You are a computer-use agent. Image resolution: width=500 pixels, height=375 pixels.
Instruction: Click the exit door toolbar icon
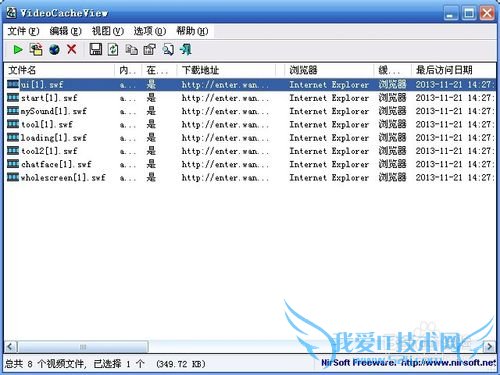tap(186, 50)
